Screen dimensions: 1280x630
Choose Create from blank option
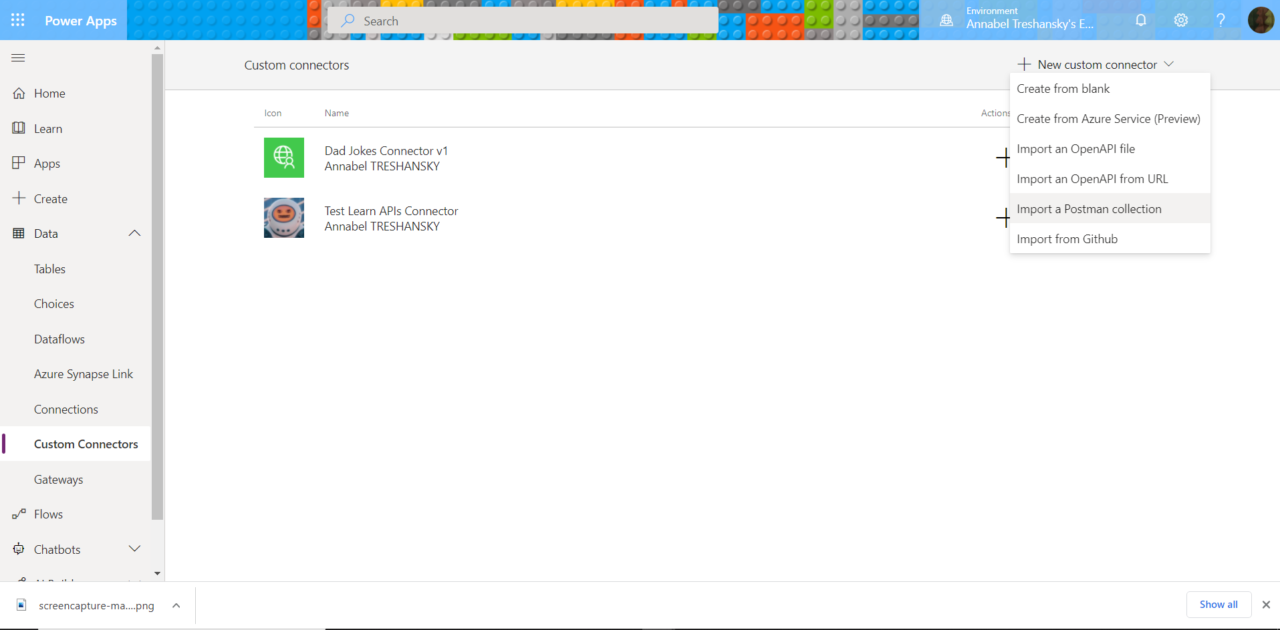pyautogui.click(x=1063, y=89)
